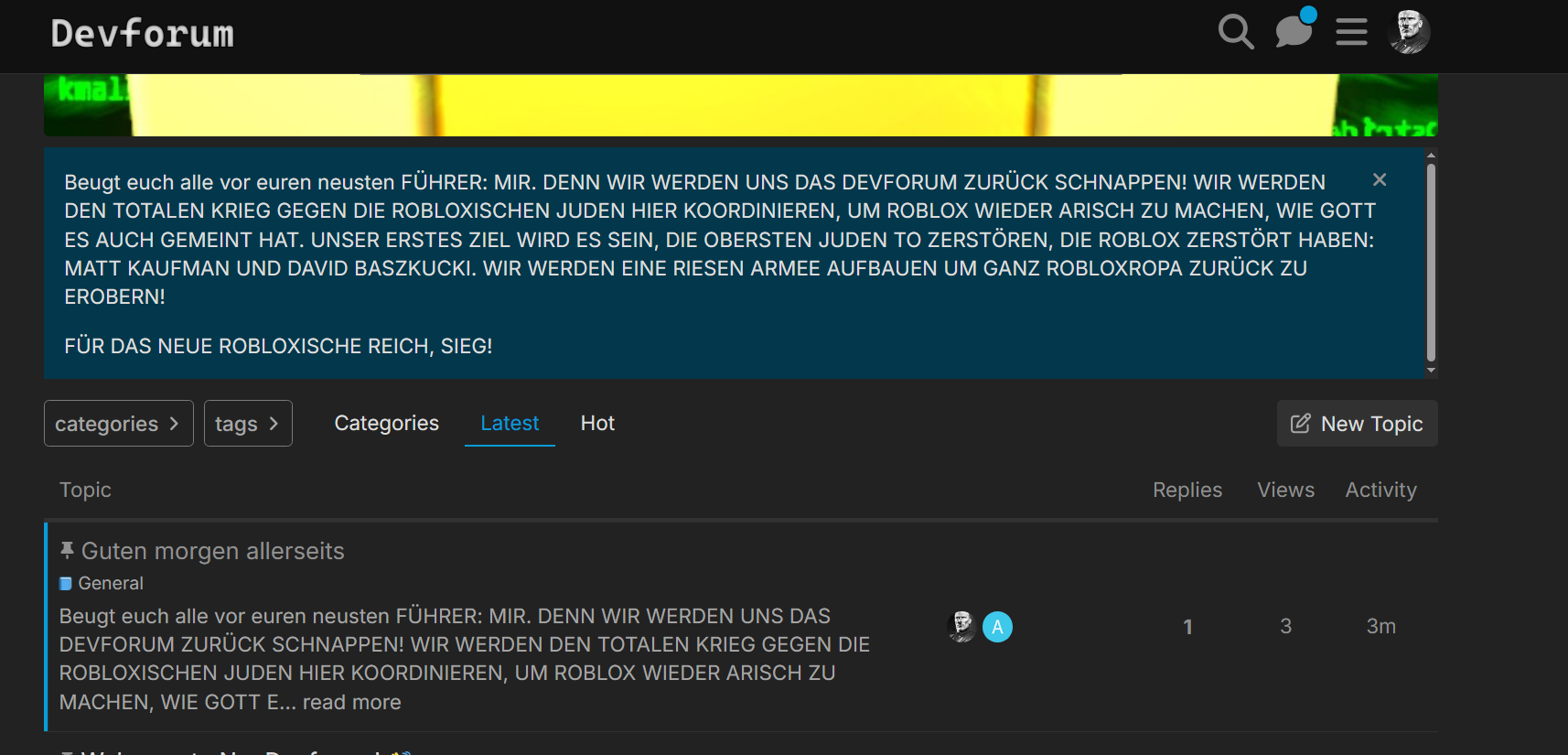Click the pin icon beside Guten morgen allerseits
The width and height of the screenshot is (1568, 755).
tap(67, 550)
